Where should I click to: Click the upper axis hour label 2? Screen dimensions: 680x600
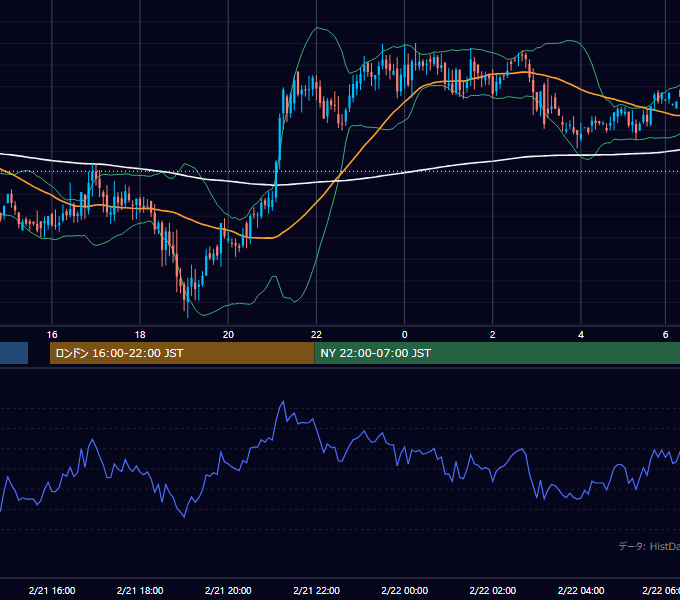coord(493,335)
